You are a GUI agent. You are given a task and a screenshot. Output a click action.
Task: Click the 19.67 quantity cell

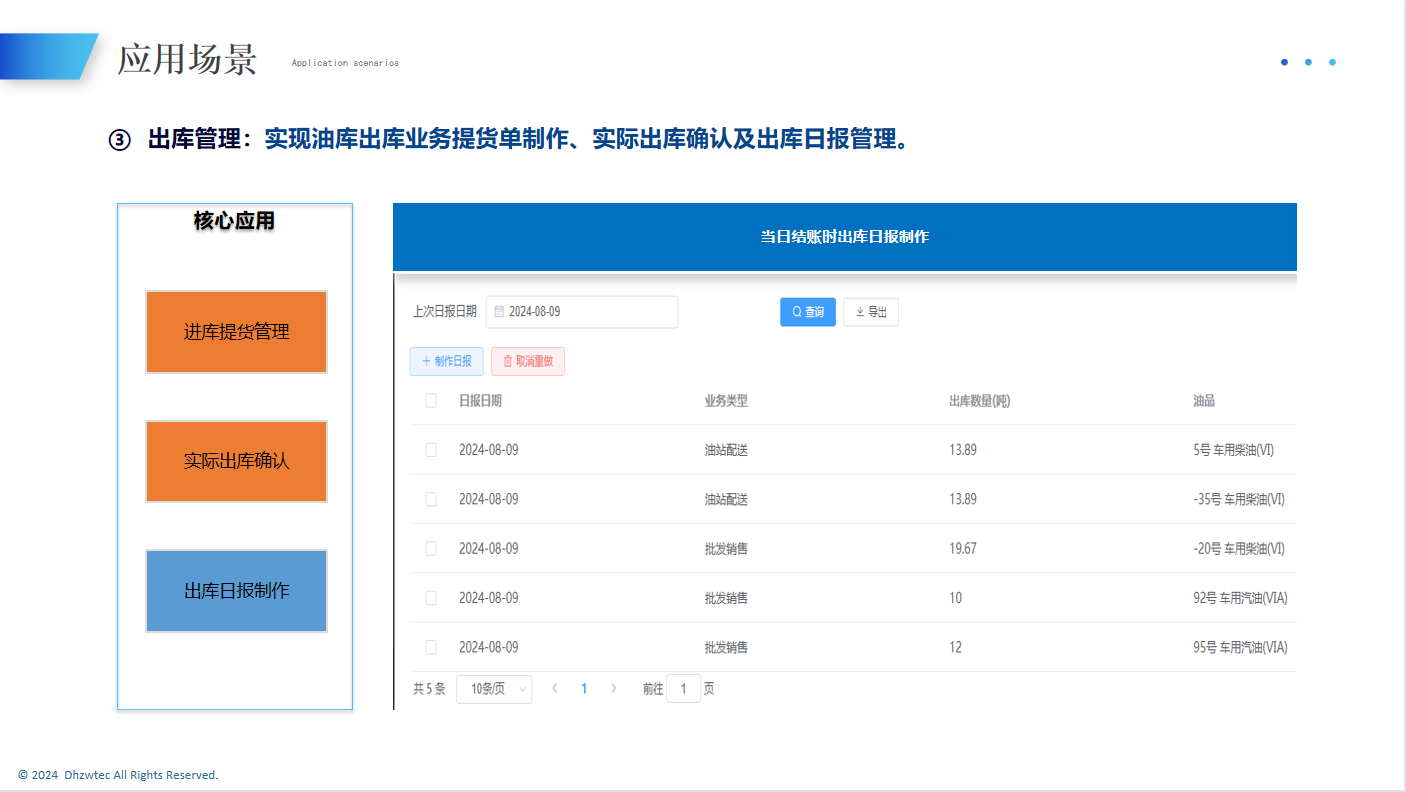click(x=963, y=548)
